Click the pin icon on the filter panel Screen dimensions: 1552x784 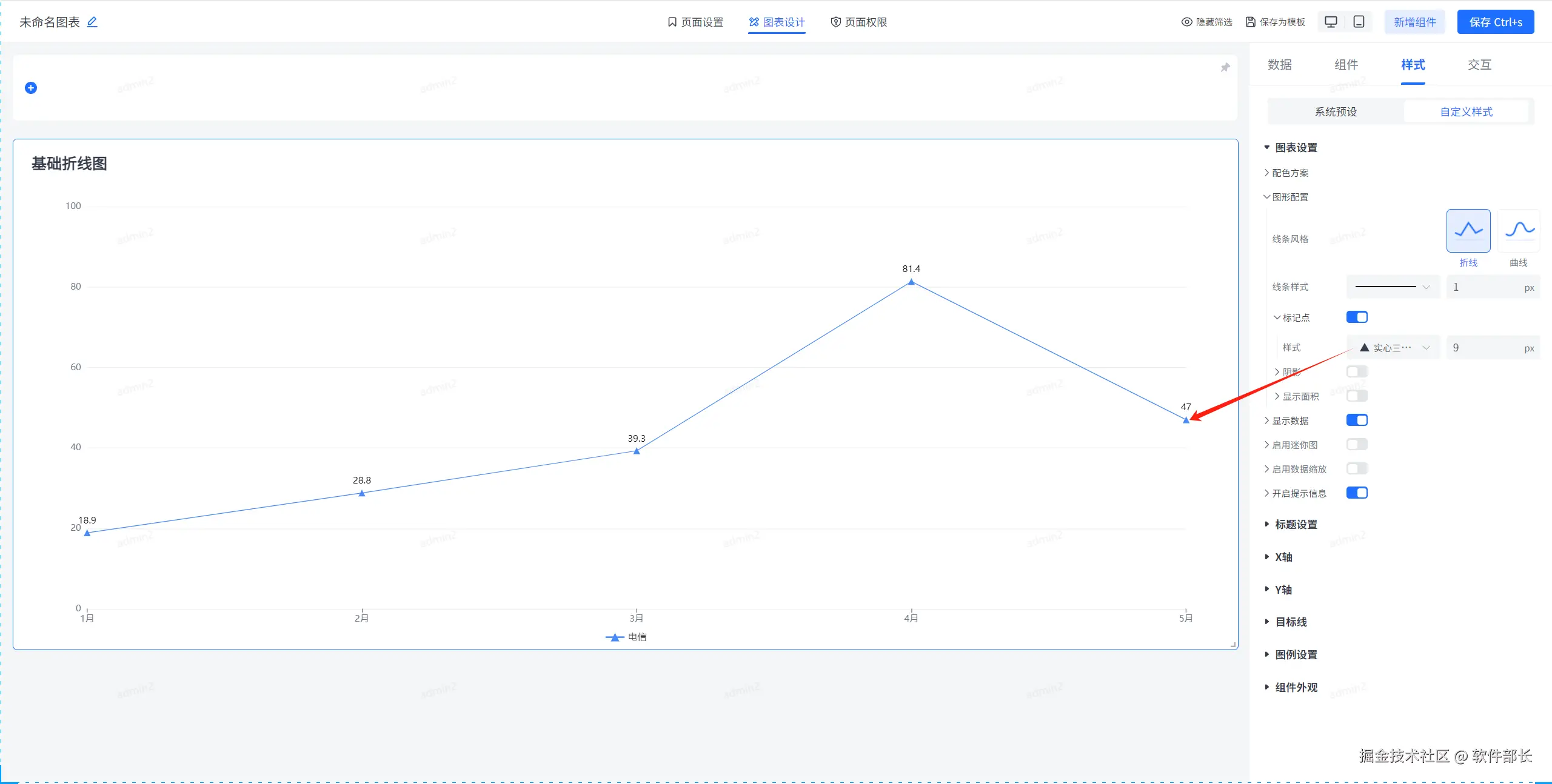tap(1225, 67)
